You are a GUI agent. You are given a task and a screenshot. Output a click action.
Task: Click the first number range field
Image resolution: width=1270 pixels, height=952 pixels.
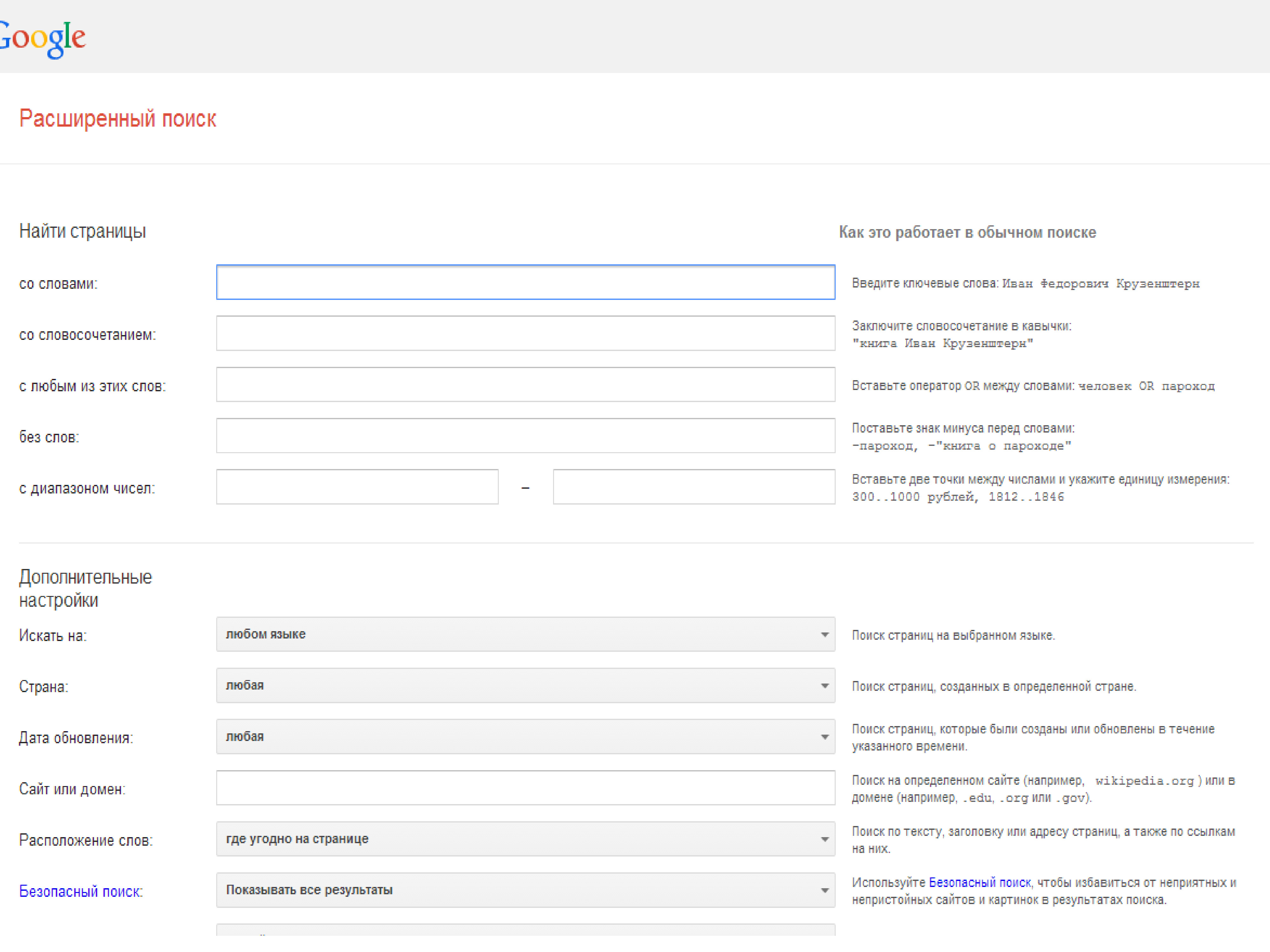357,486
